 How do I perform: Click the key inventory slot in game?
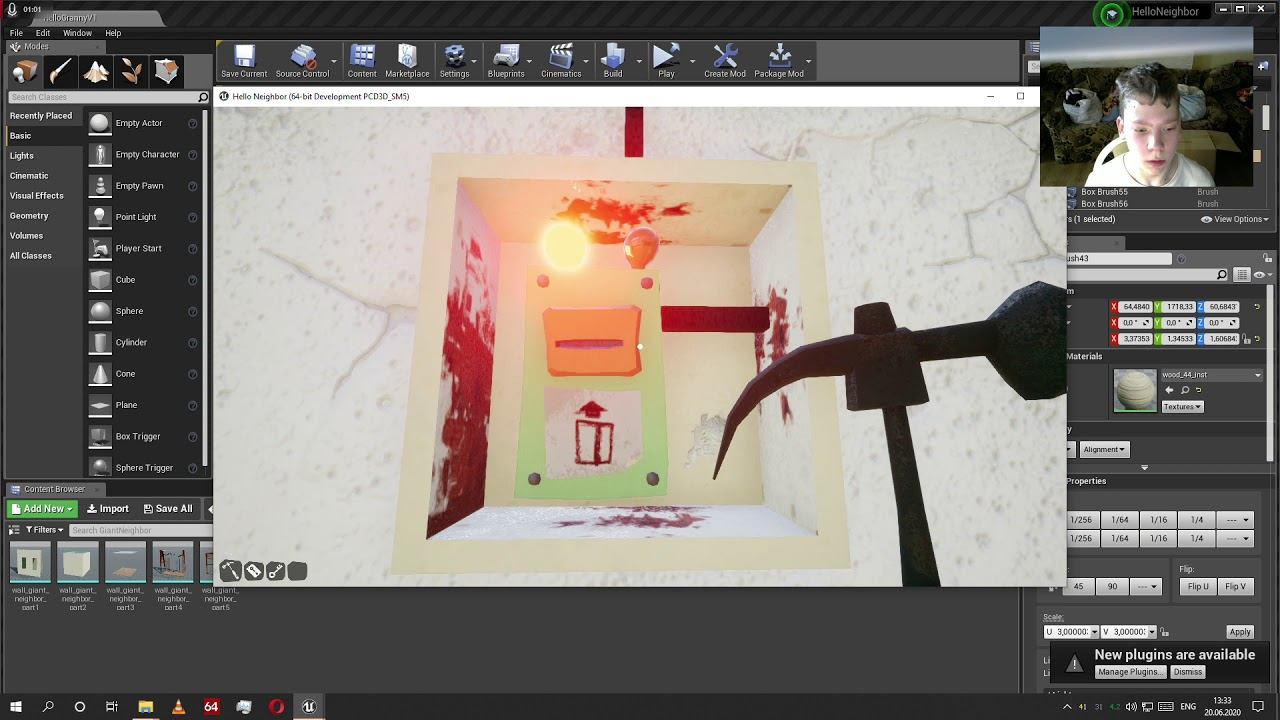(x=275, y=571)
